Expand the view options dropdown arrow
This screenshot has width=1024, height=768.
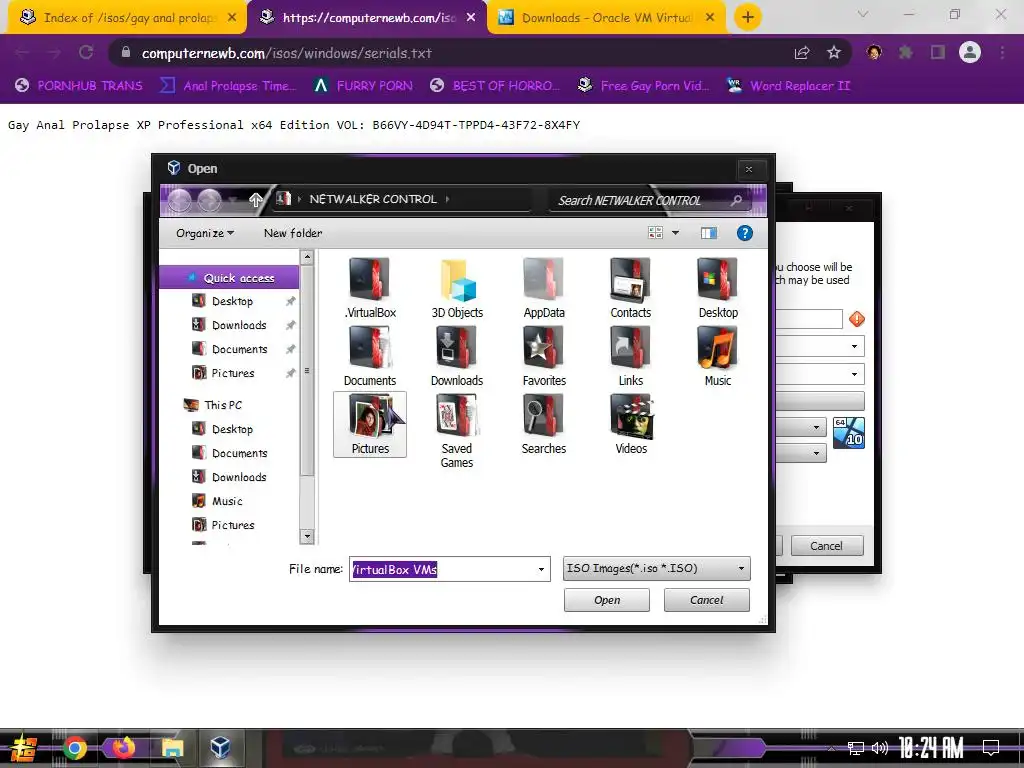[675, 232]
